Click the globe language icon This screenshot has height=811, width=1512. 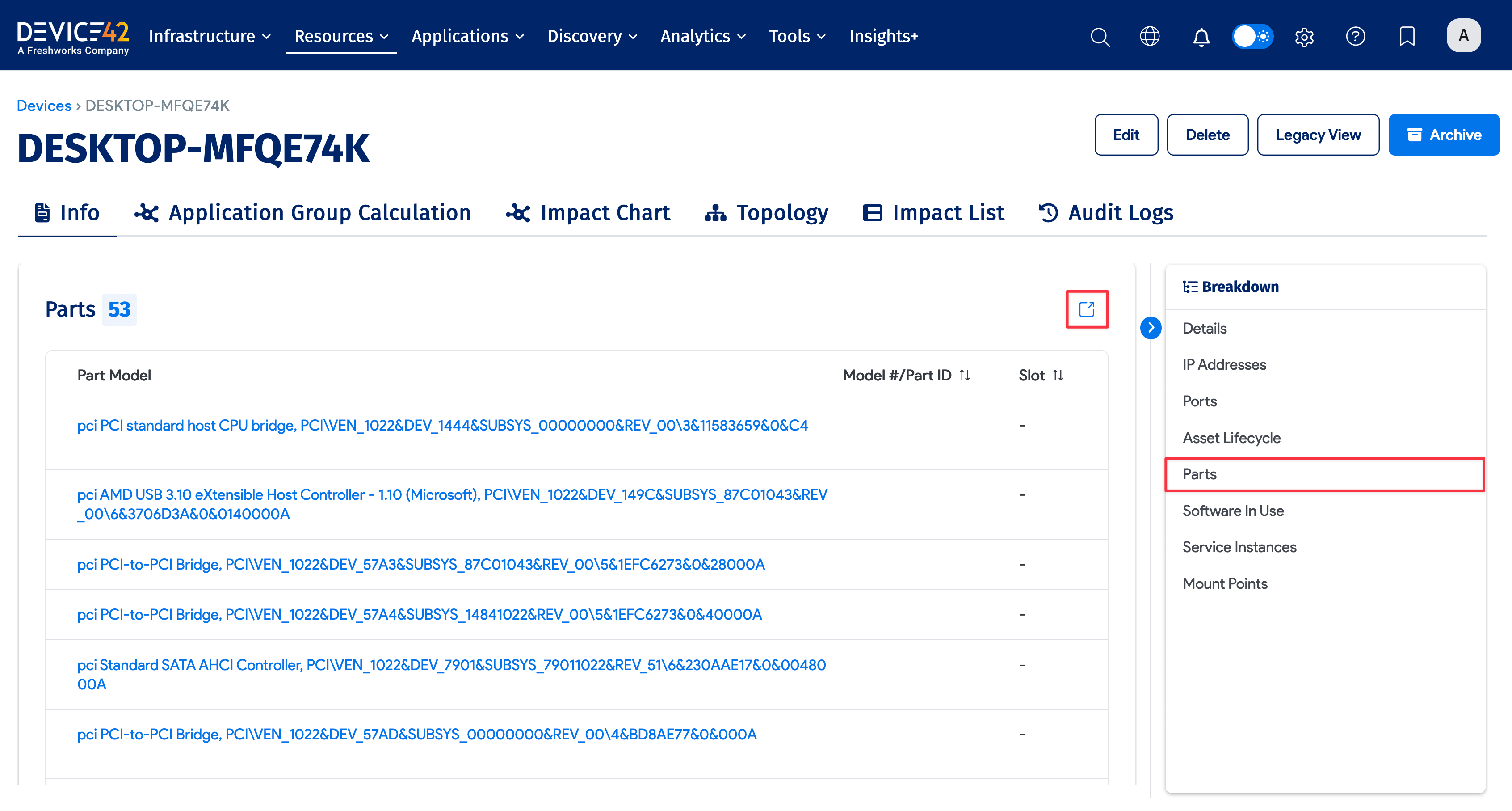click(1149, 36)
